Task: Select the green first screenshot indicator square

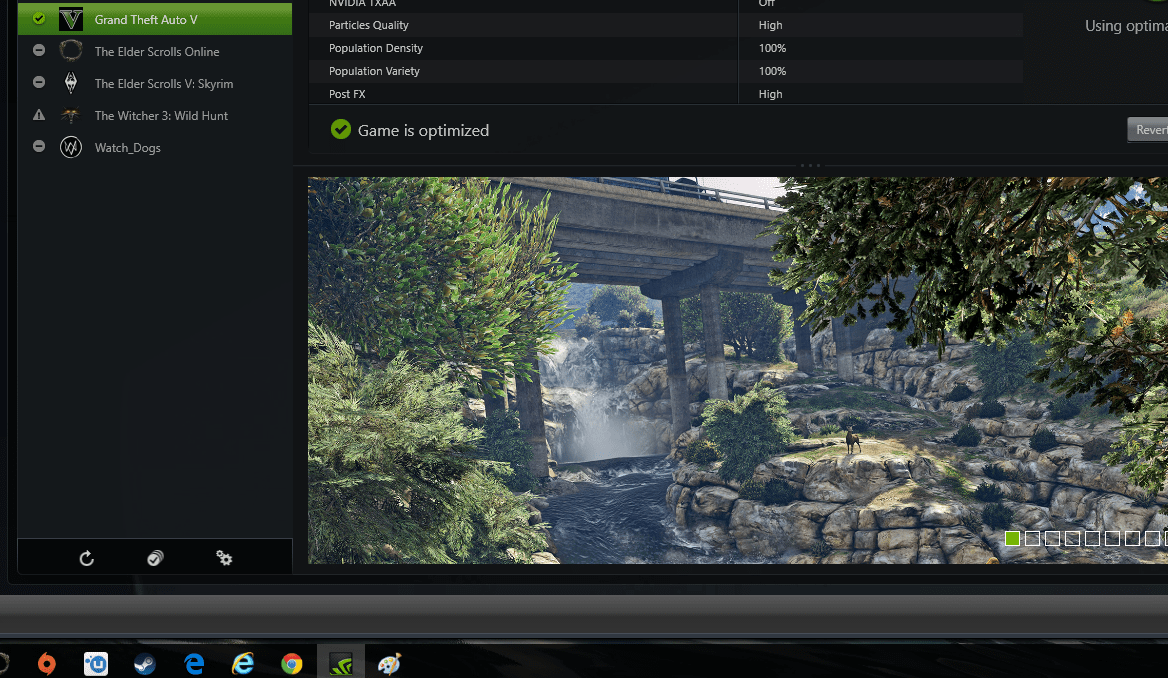Action: 1012,538
